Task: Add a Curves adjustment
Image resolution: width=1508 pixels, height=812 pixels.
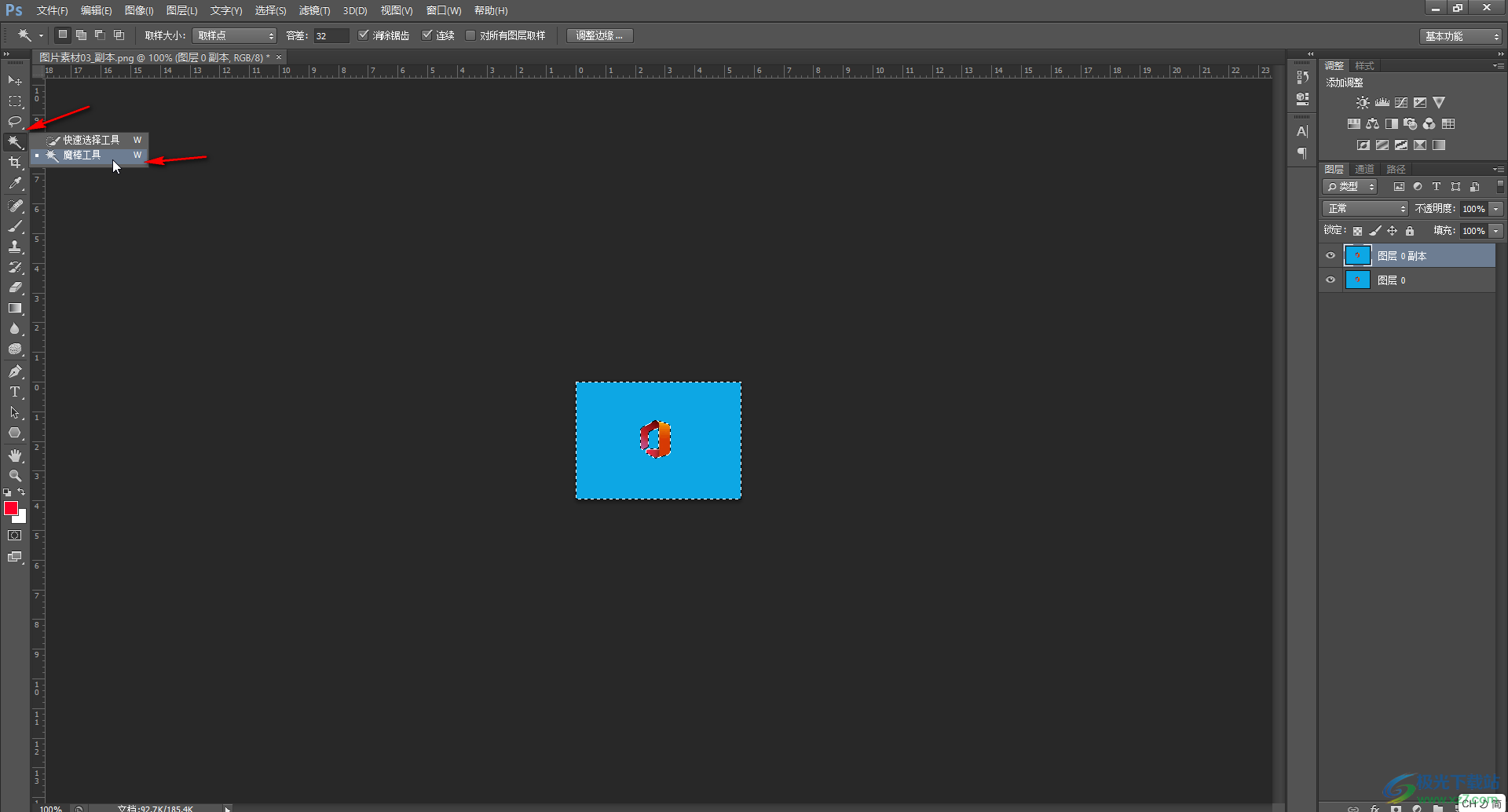Action: [1401, 103]
